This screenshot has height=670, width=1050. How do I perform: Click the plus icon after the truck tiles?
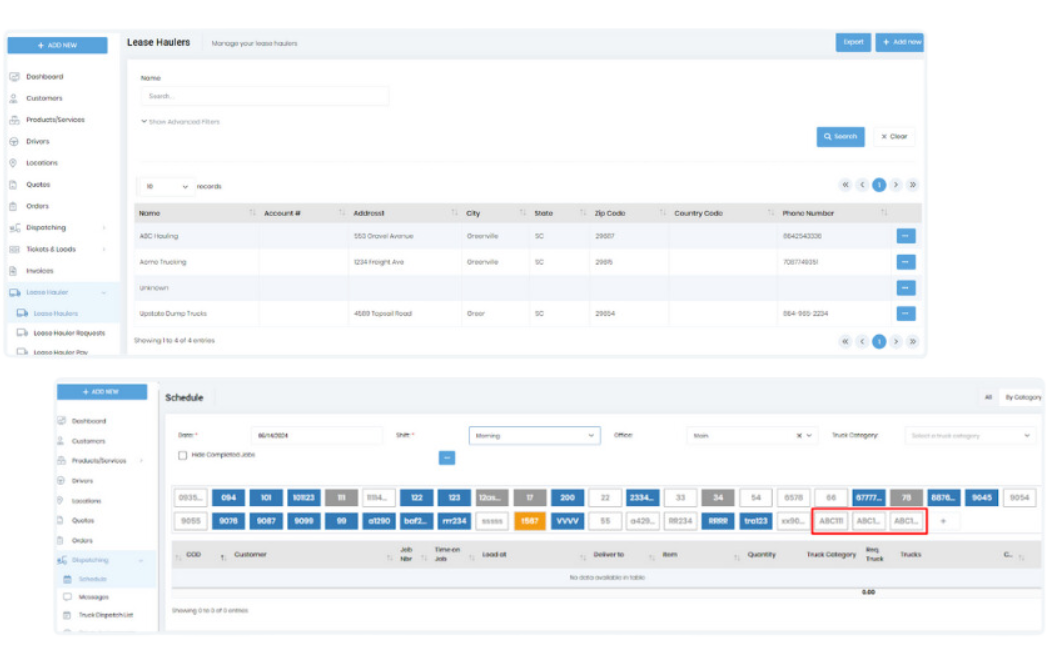click(x=943, y=521)
